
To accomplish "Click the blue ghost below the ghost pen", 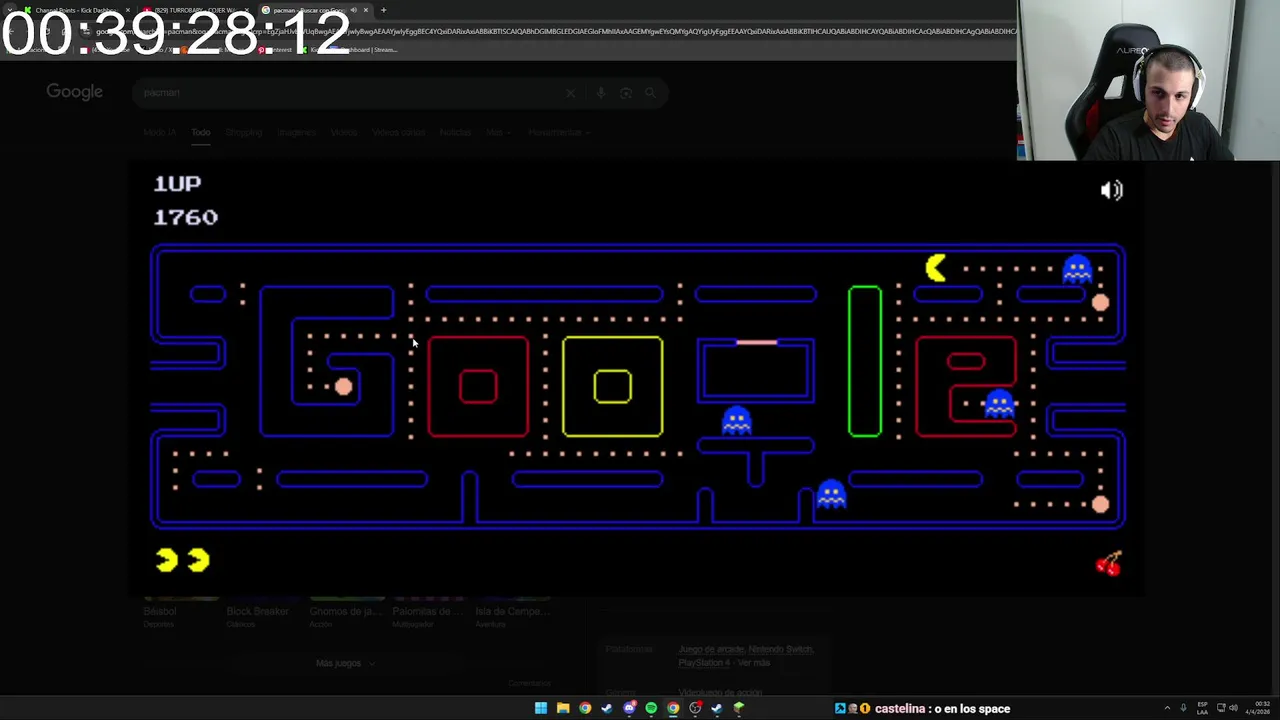I will [x=737, y=420].
